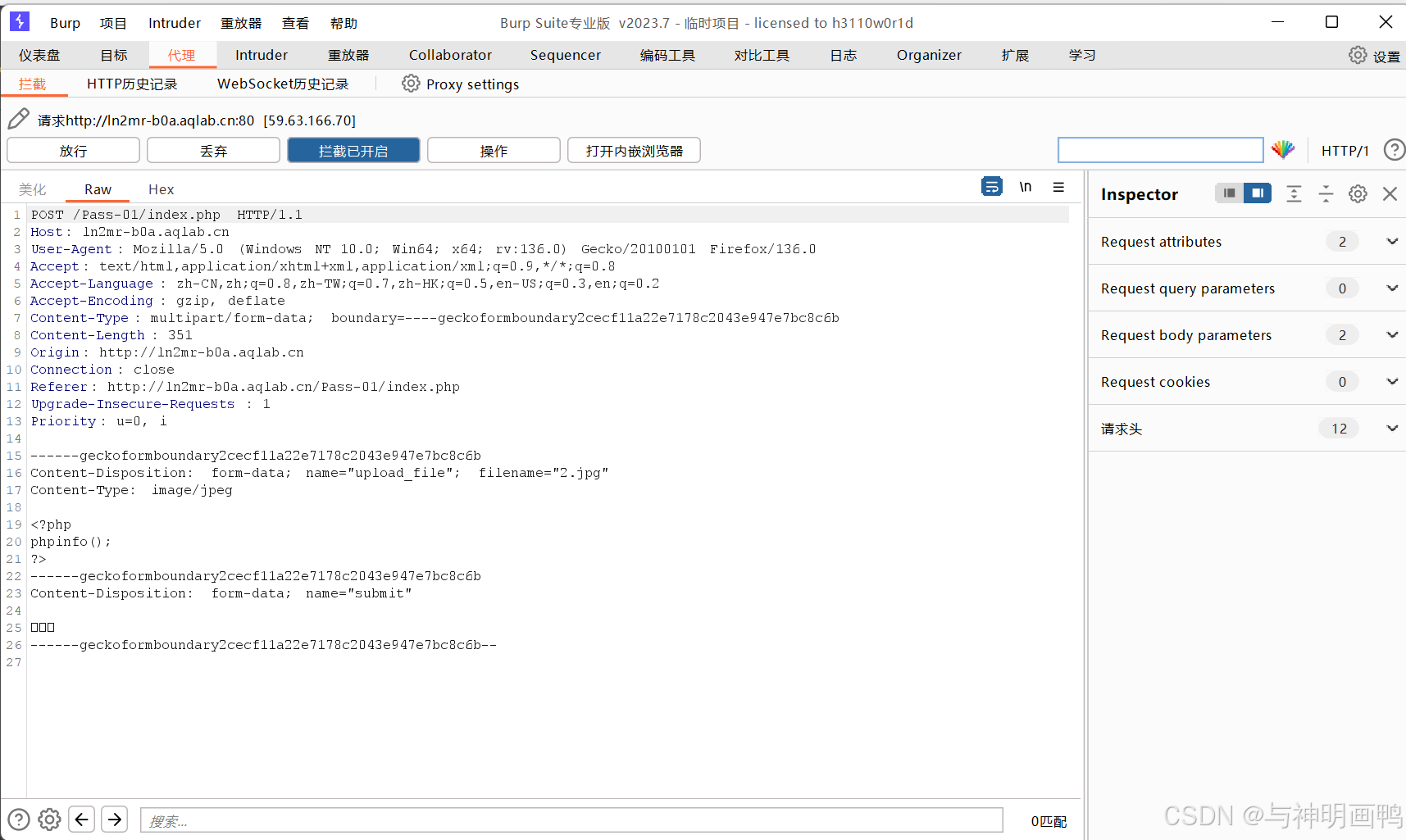
Task: Select the 代理 tab
Action: point(182,55)
